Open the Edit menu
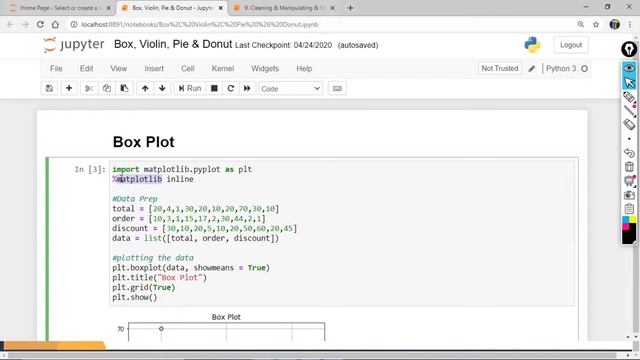Image resolution: width=640 pixels, height=360 pixels. [86, 69]
